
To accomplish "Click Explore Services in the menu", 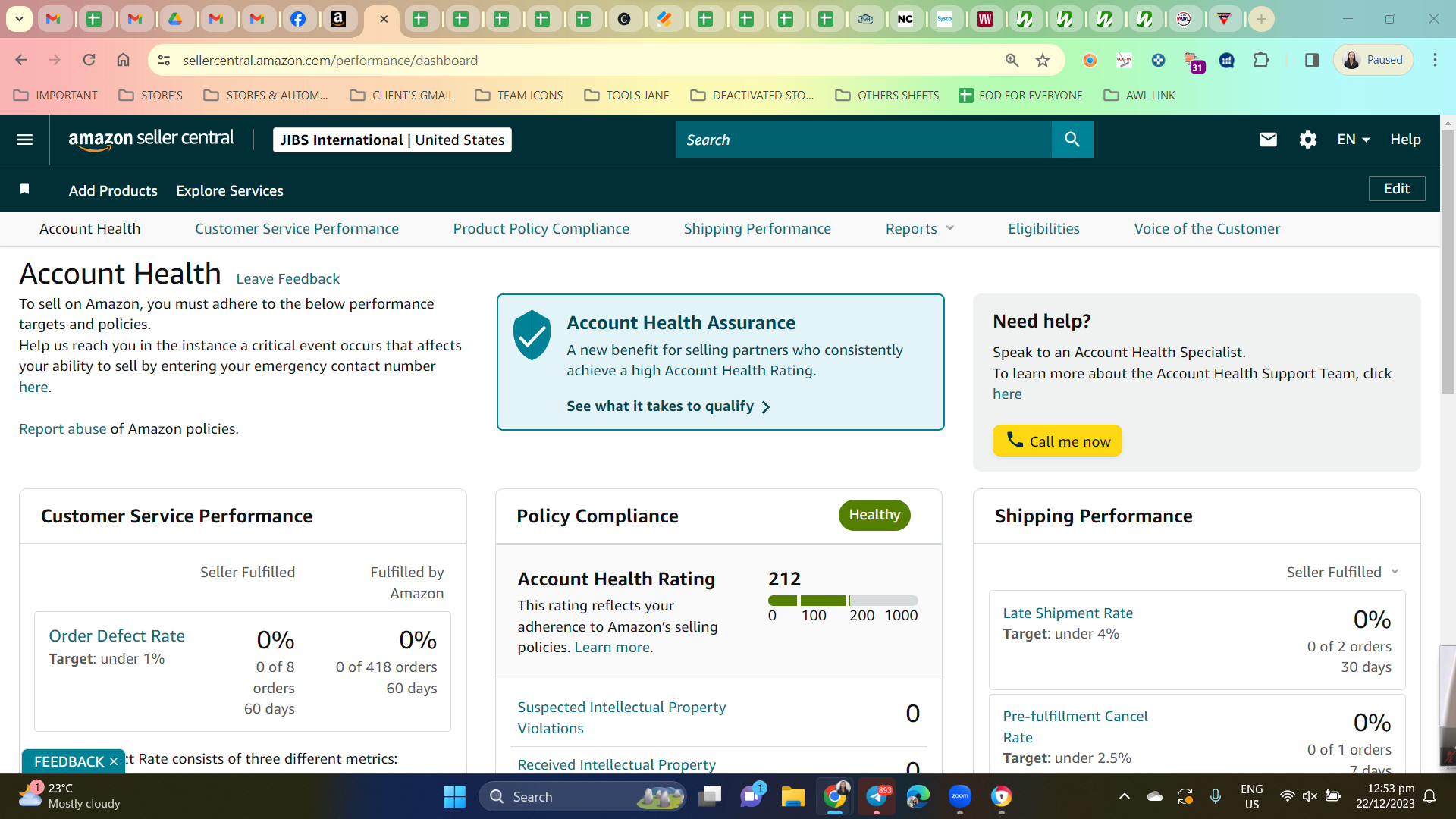I will click(x=230, y=190).
